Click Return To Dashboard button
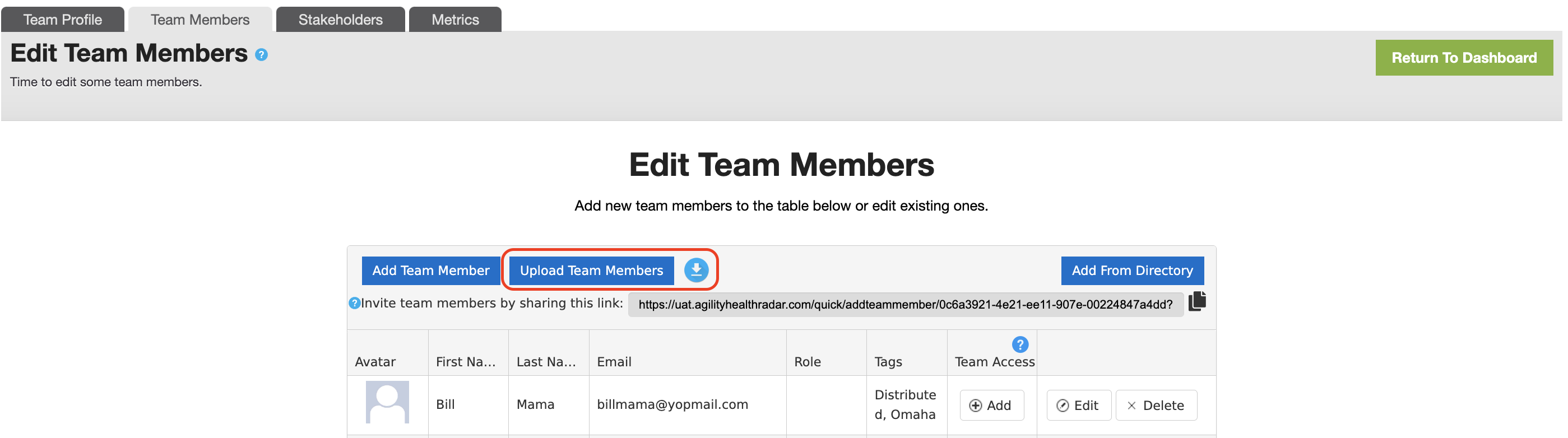 click(x=1464, y=58)
